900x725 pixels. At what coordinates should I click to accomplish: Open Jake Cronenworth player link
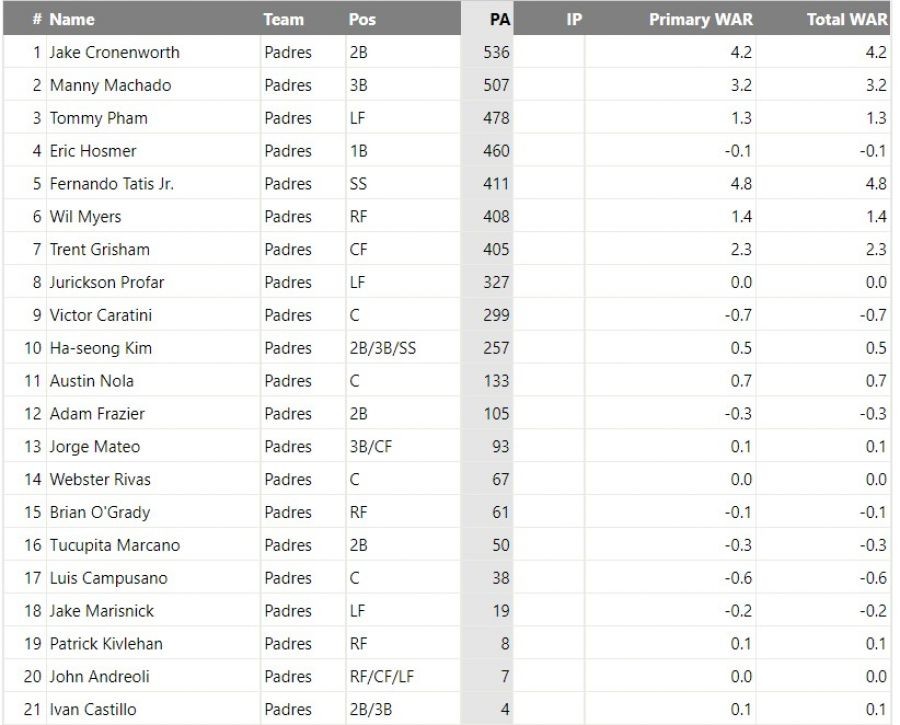(x=115, y=52)
